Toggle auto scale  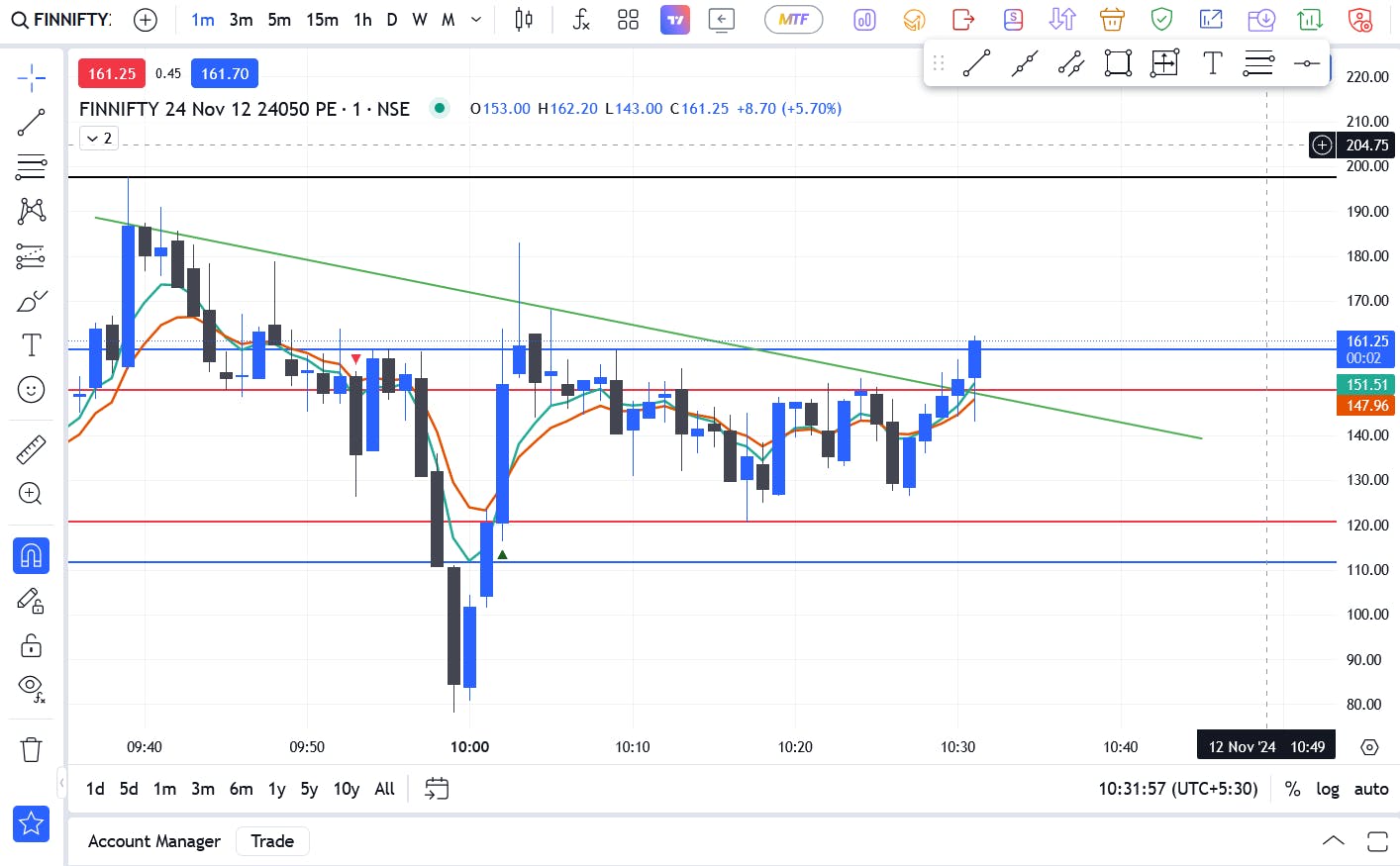click(1371, 789)
